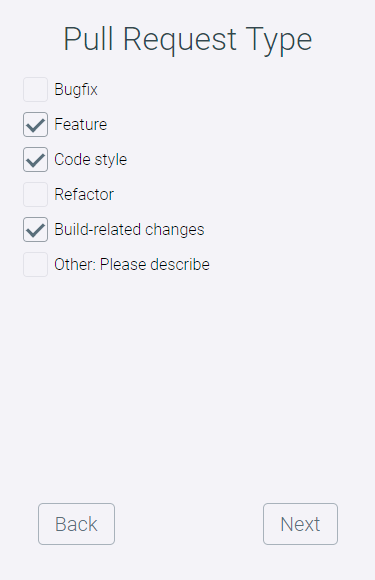The image size is (375, 580).
Task: Enable the Bugfix checkbox
Action: tap(36, 90)
